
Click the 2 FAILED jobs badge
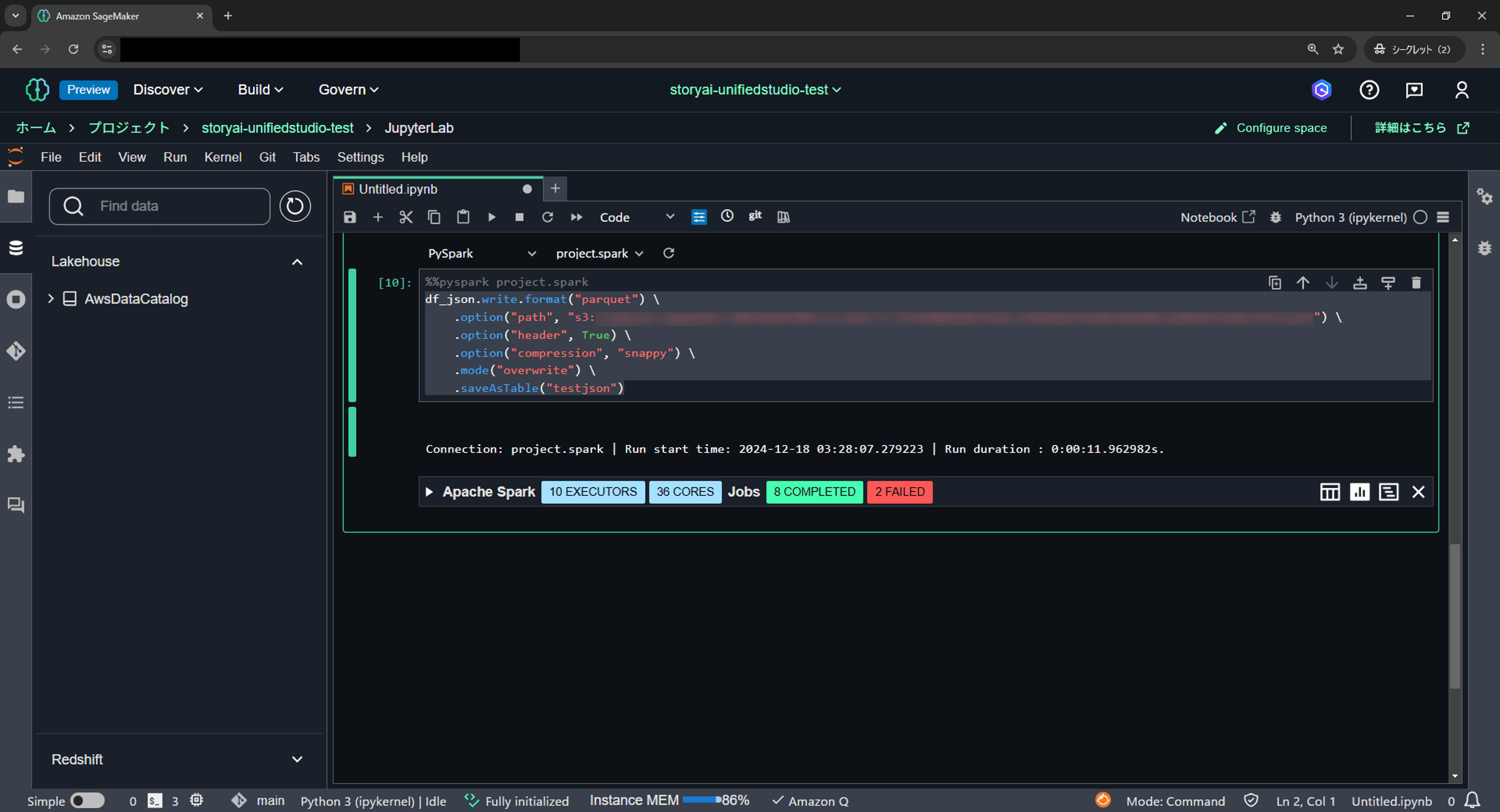point(899,492)
